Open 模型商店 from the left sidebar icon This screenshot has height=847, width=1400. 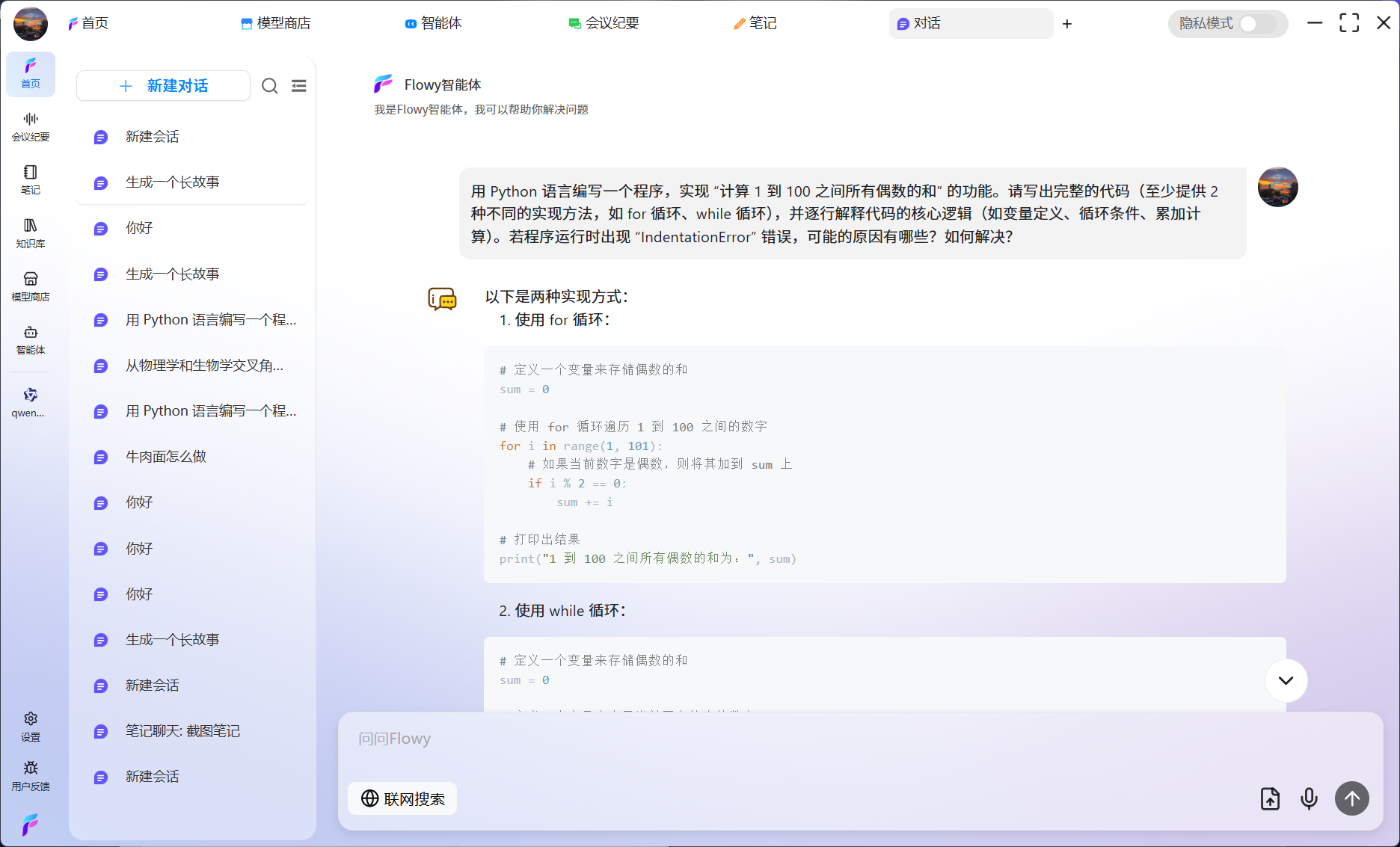coord(31,284)
